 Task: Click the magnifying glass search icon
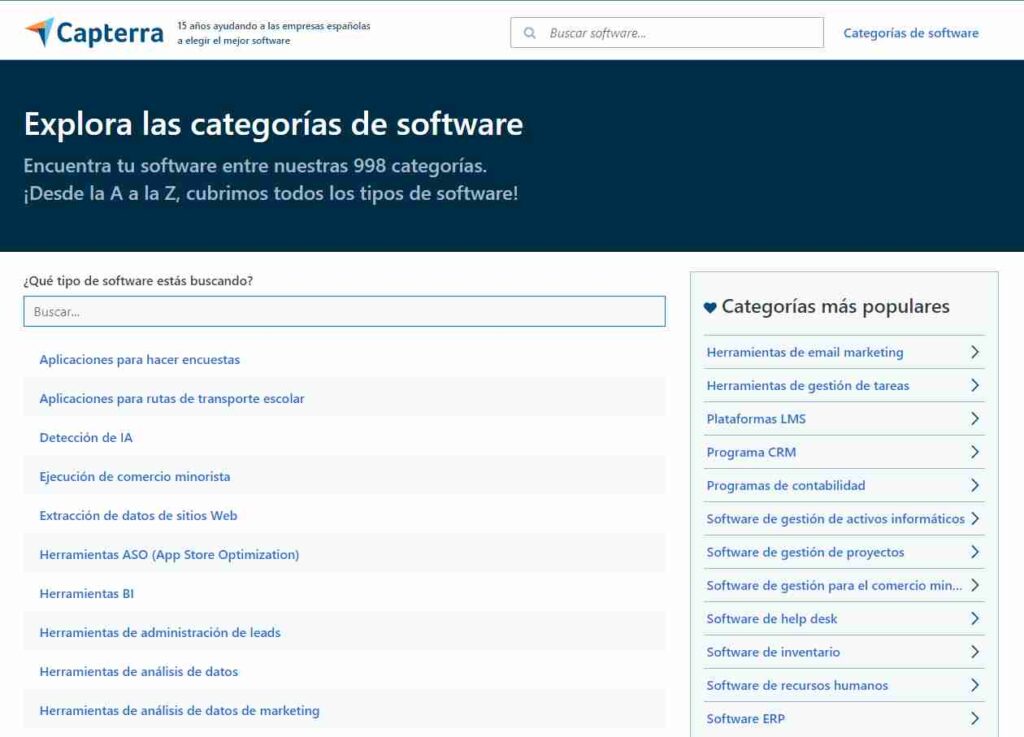point(529,33)
